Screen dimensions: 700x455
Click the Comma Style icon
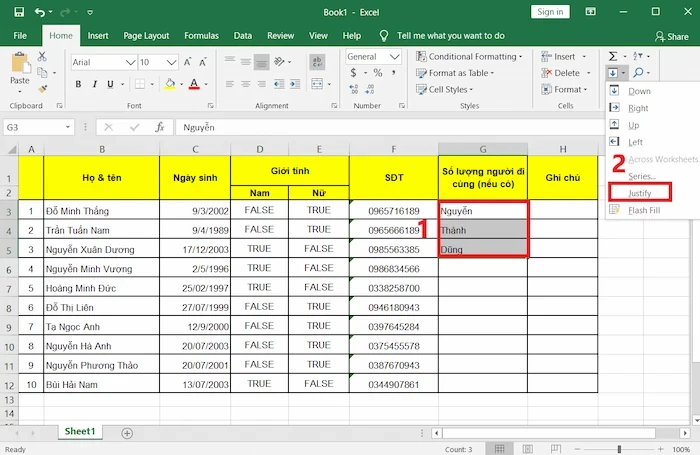(393, 73)
